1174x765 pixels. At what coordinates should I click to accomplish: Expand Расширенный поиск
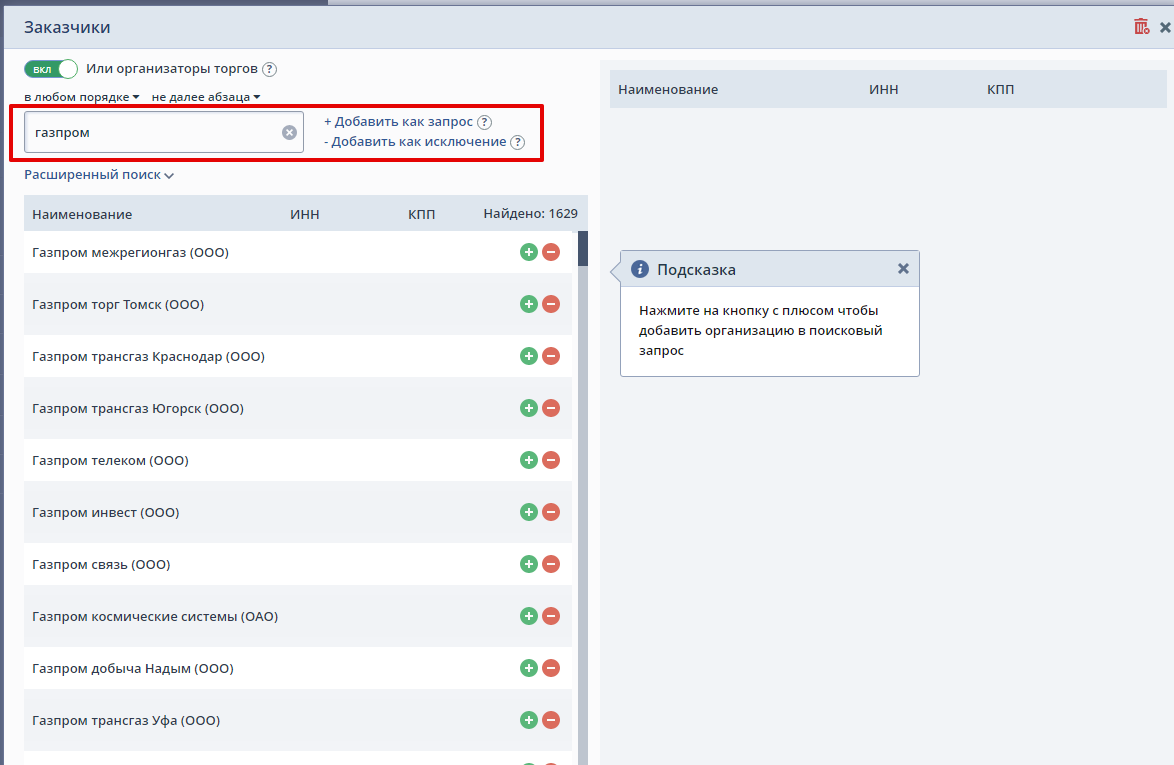pos(99,174)
